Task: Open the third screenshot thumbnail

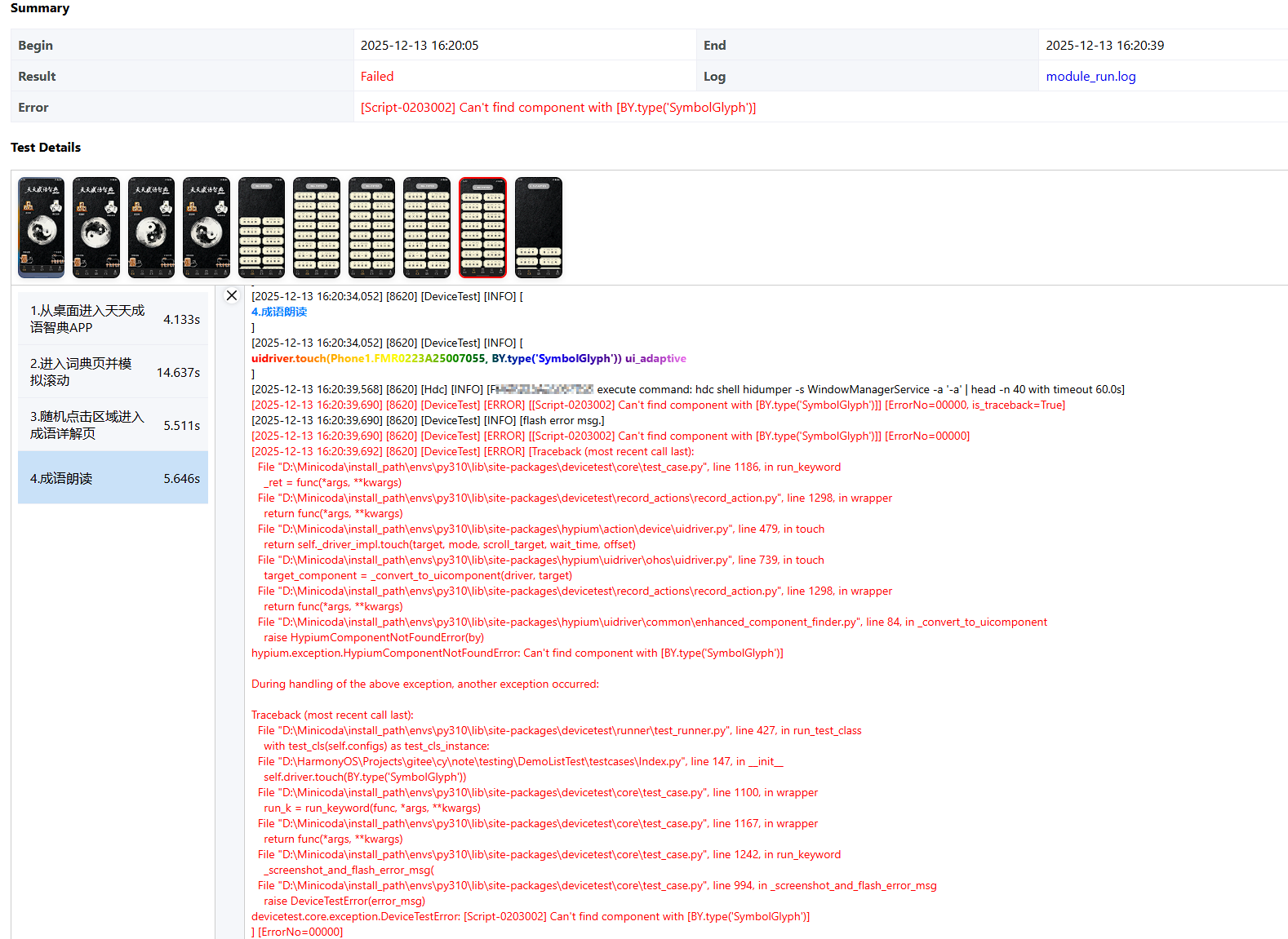Action: pyautogui.click(x=151, y=228)
